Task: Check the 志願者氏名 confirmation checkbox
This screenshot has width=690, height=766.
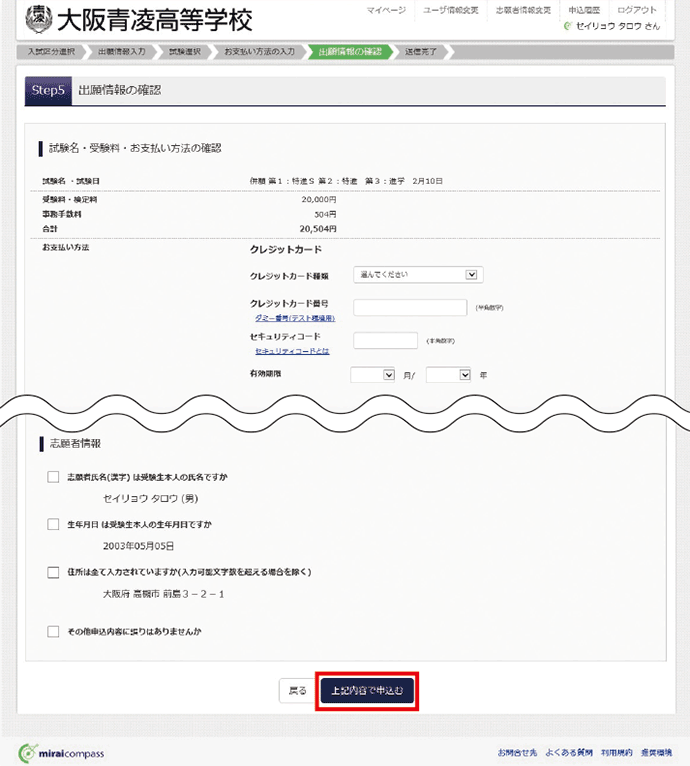Action: click(53, 478)
